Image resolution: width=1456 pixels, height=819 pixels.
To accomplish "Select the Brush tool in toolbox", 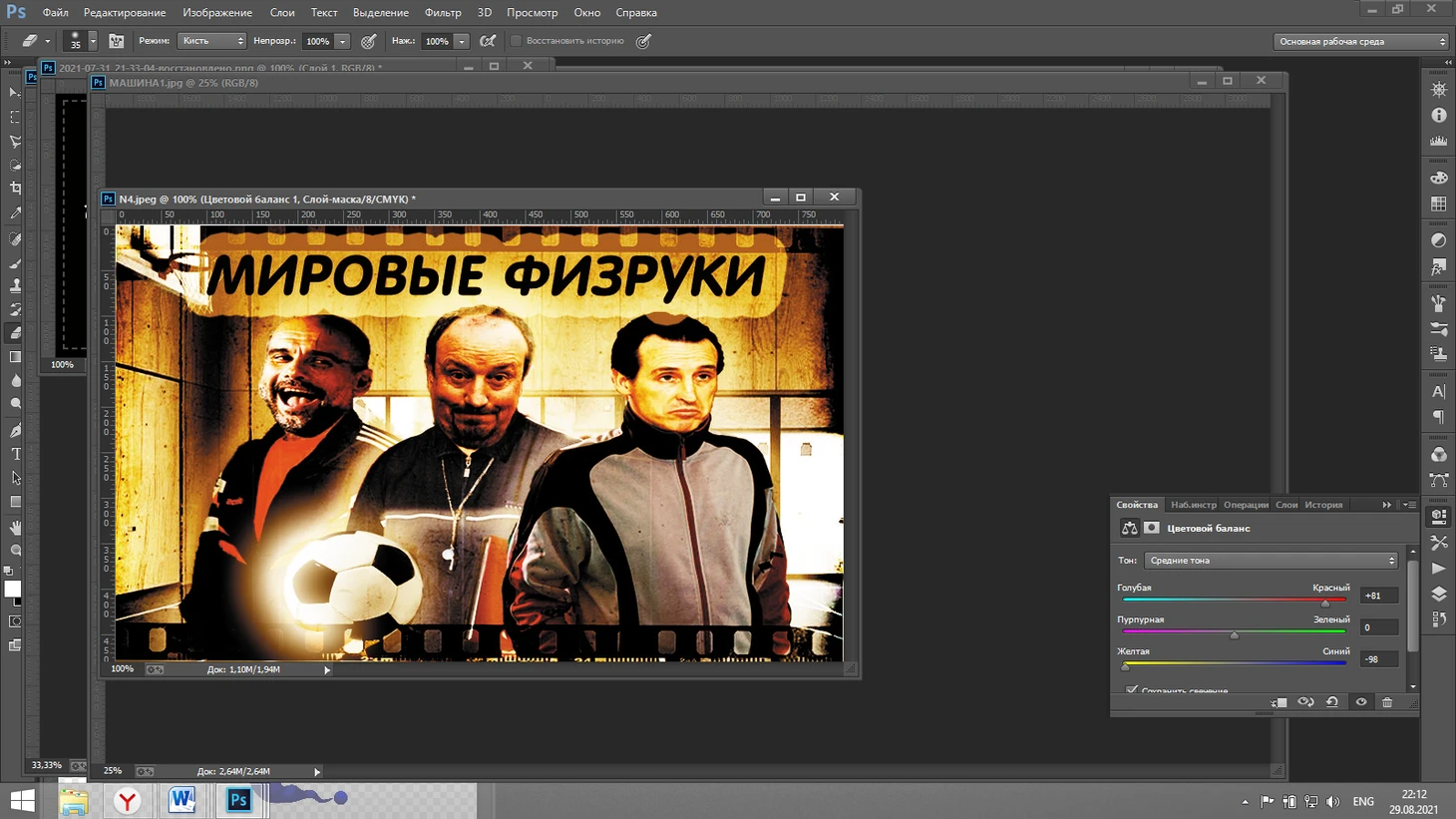I will [15, 262].
